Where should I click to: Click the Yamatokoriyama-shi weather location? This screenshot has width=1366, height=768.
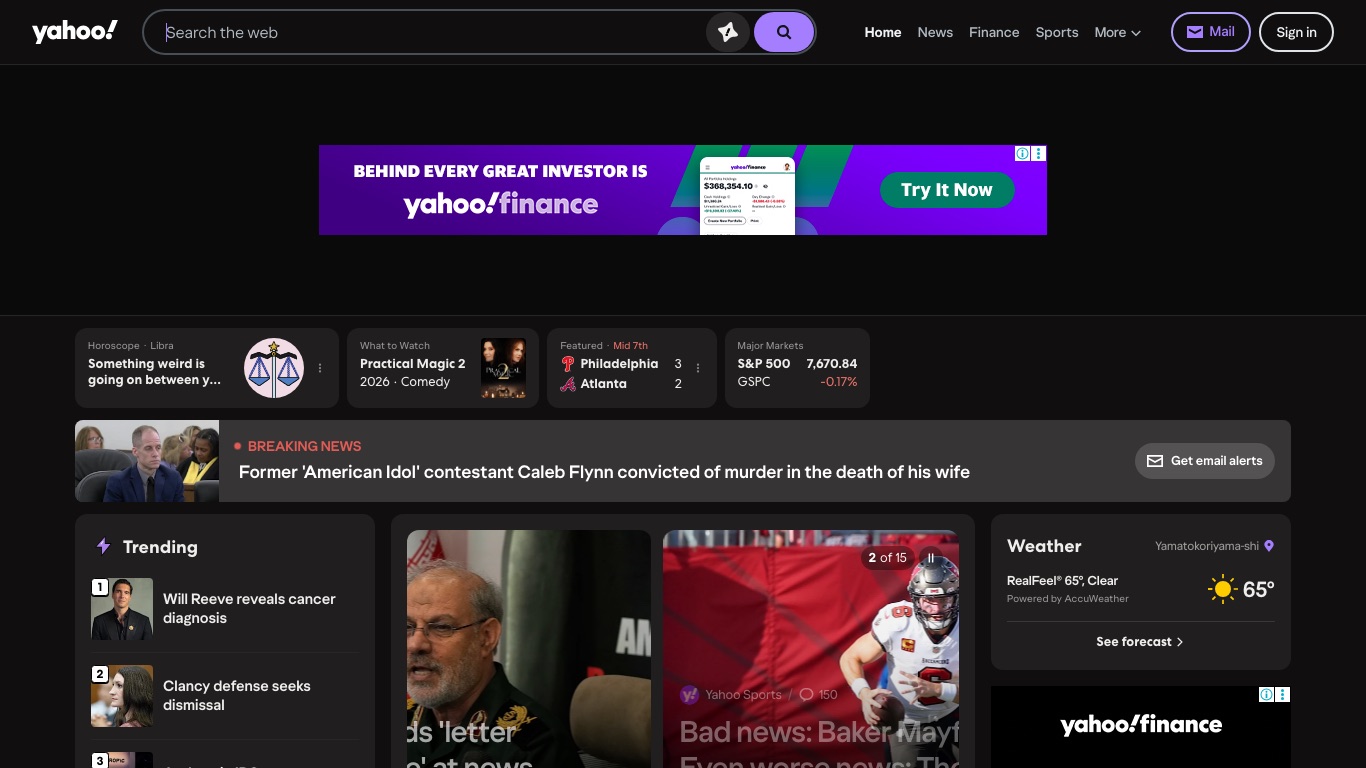tap(1207, 546)
